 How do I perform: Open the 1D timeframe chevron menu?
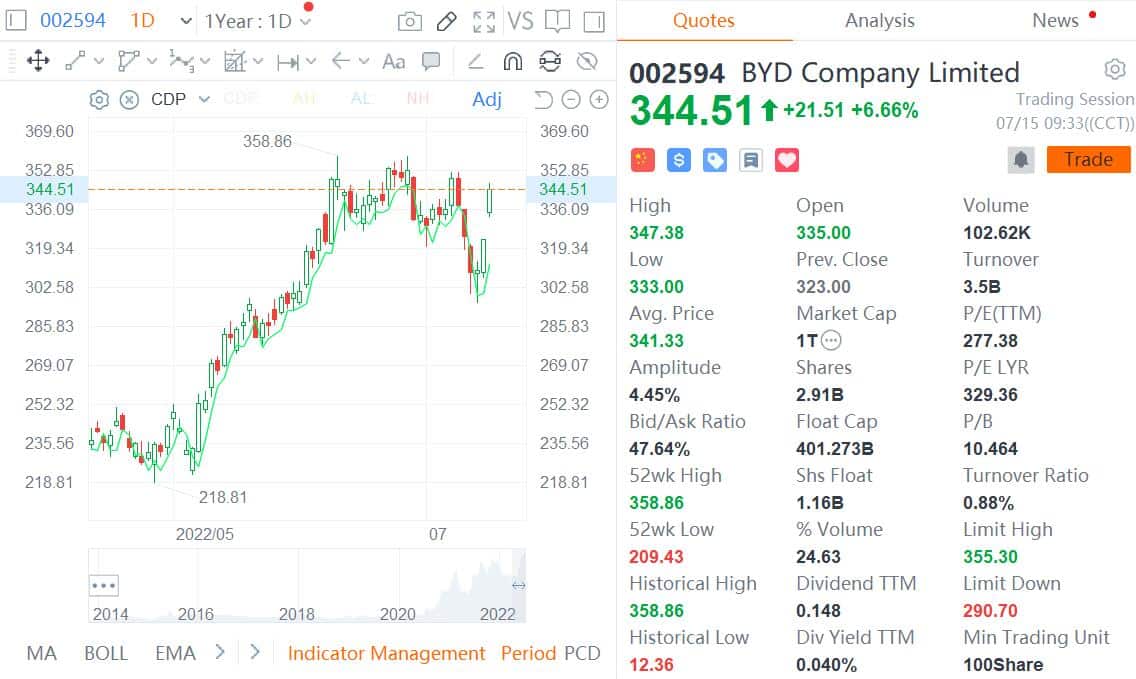(x=184, y=19)
